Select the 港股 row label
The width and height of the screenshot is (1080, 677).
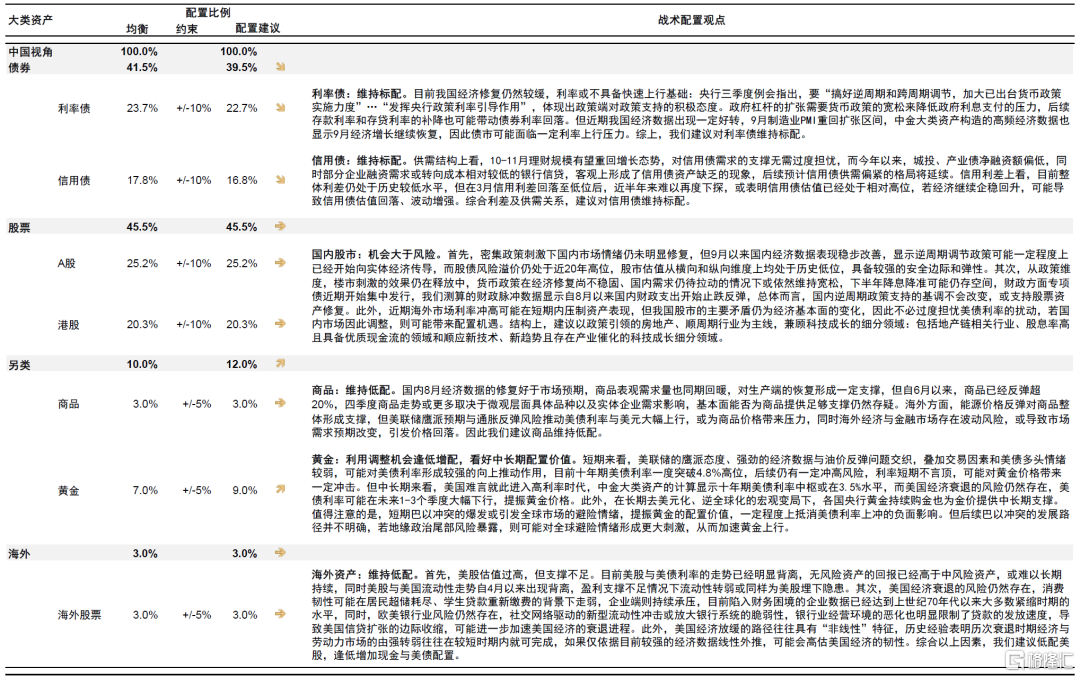pyautogui.click(x=68, y=324)
